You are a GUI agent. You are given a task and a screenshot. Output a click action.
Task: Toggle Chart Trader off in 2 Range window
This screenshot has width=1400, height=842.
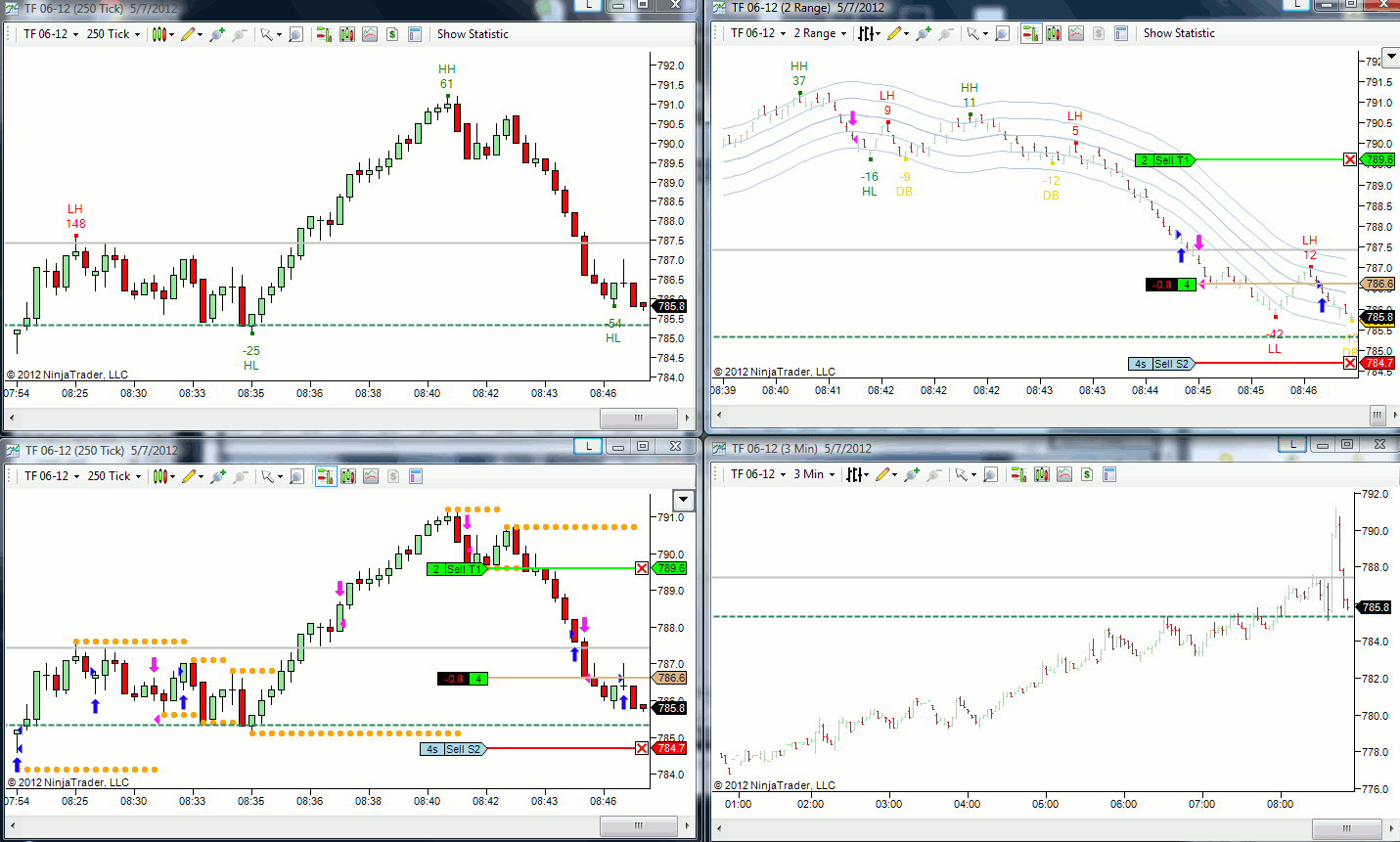(1031, 33)
